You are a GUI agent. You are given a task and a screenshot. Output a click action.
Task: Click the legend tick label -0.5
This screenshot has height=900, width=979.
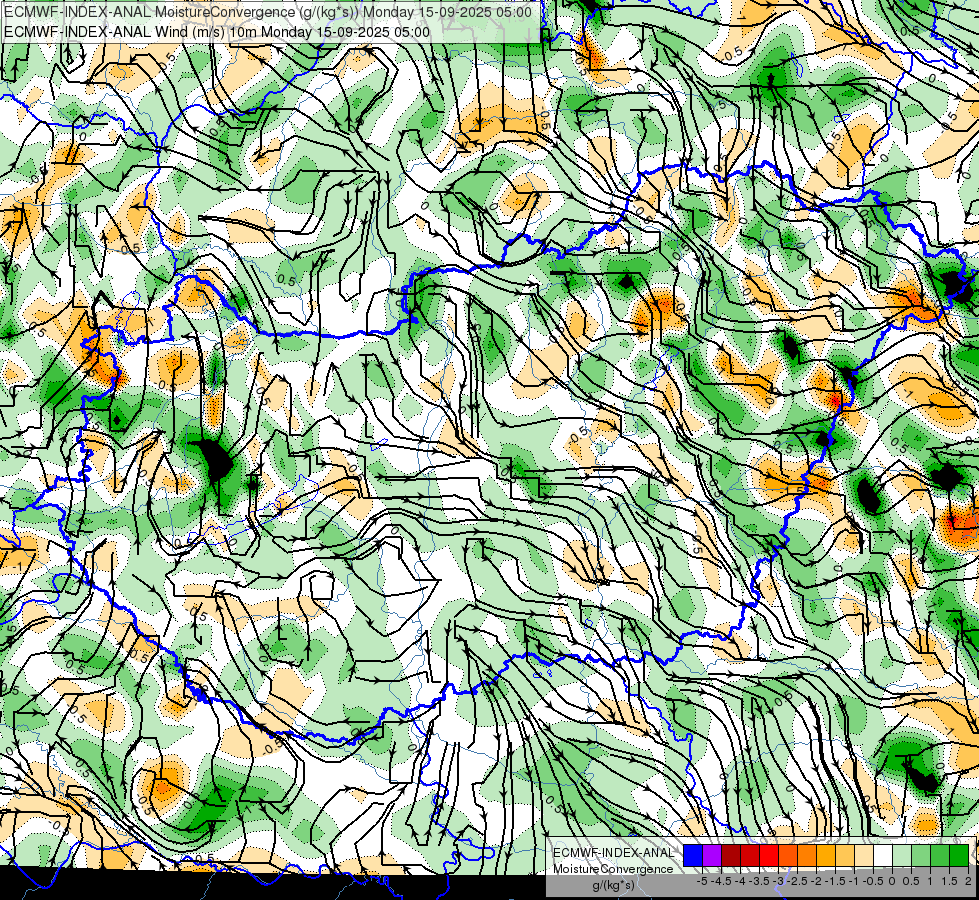(873, 881)
